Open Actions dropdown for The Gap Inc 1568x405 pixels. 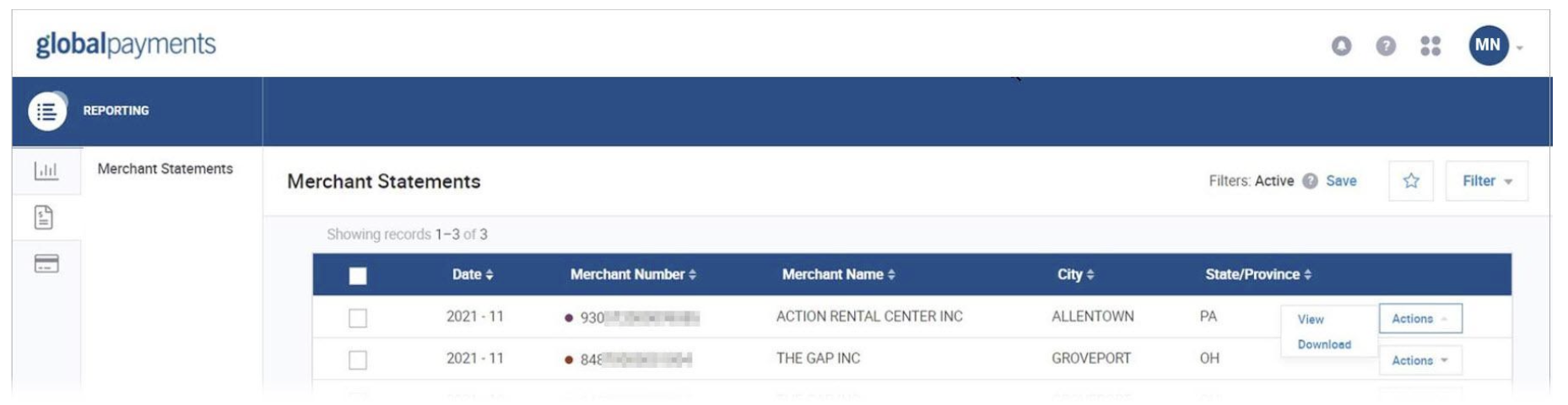tap(1419, 360)
